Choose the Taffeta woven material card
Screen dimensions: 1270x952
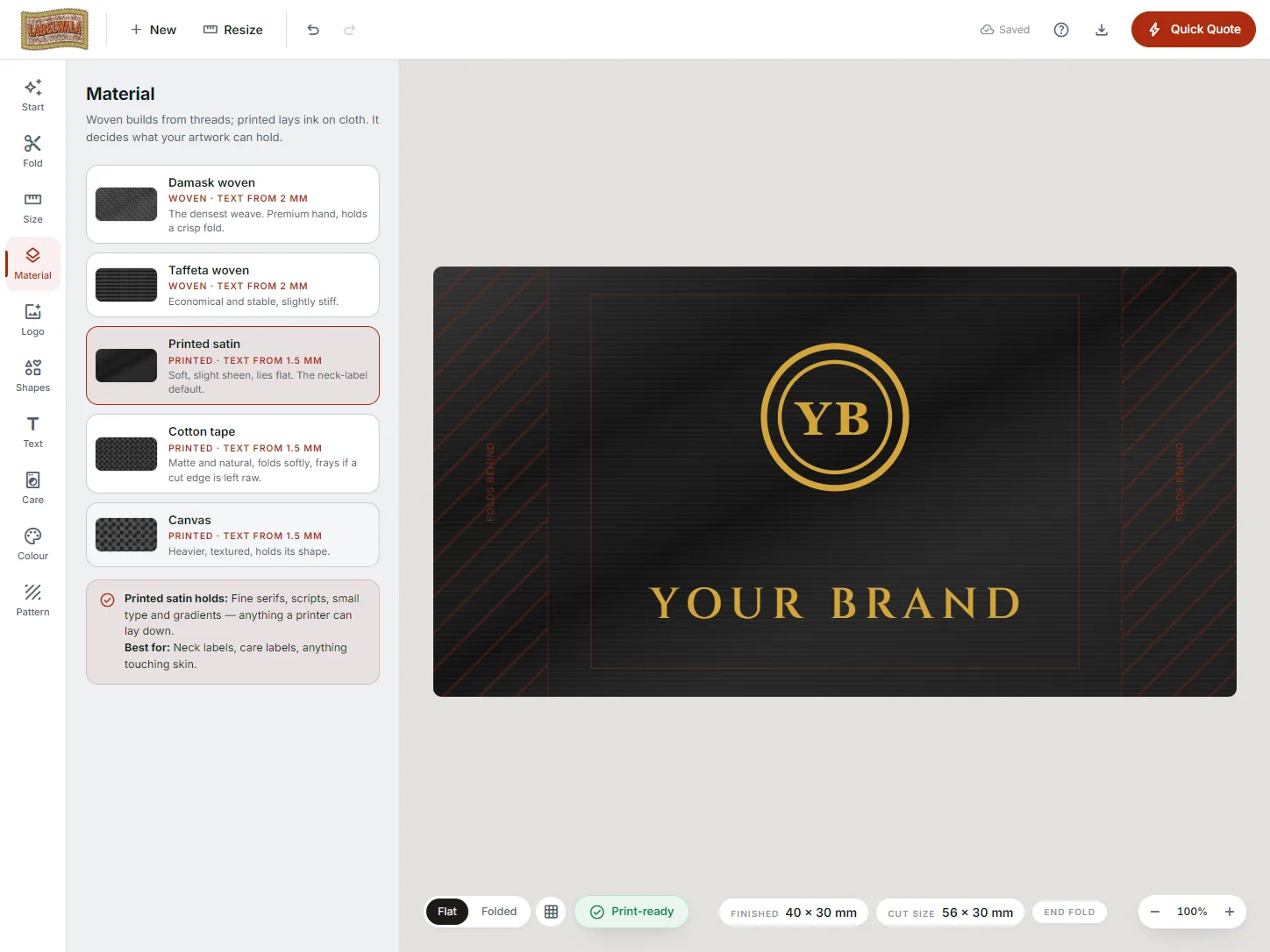click(232, 285)
